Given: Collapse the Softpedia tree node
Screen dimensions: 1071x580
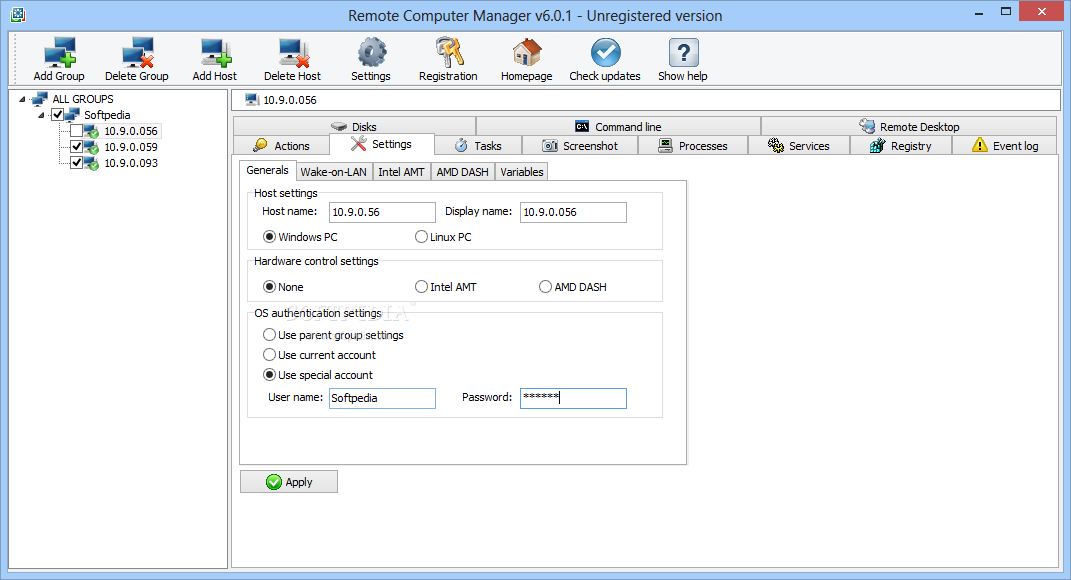Looking at the screenshot, I should tap(42, 115).
